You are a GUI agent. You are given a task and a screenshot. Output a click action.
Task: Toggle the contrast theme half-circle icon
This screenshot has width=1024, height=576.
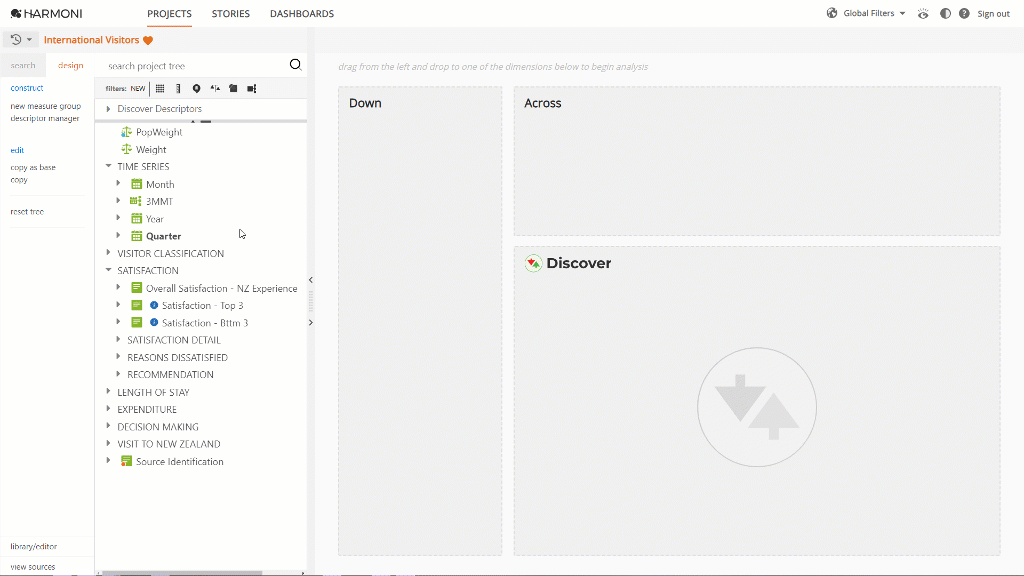click(x=945, y=14)
